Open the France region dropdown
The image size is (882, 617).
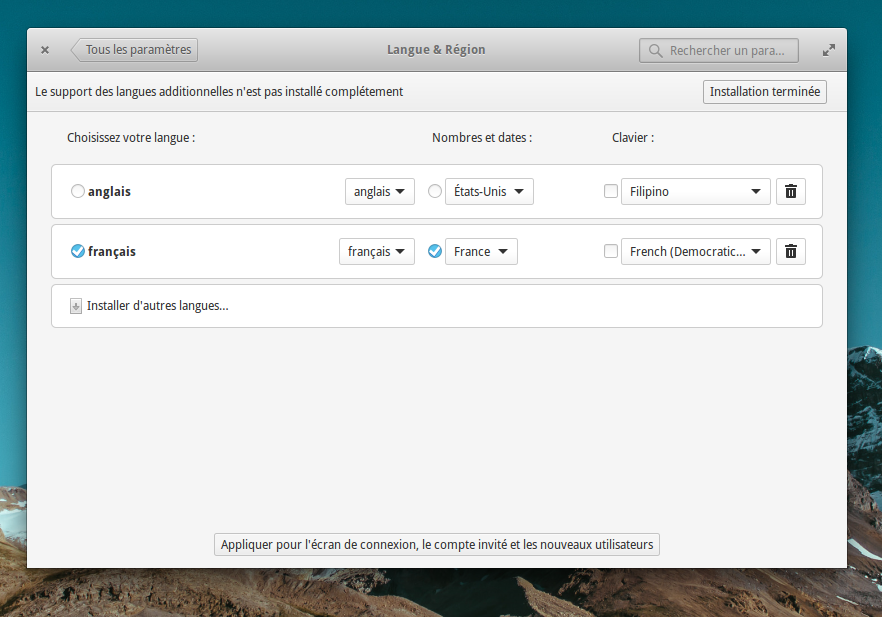click(x=481, y=251)
